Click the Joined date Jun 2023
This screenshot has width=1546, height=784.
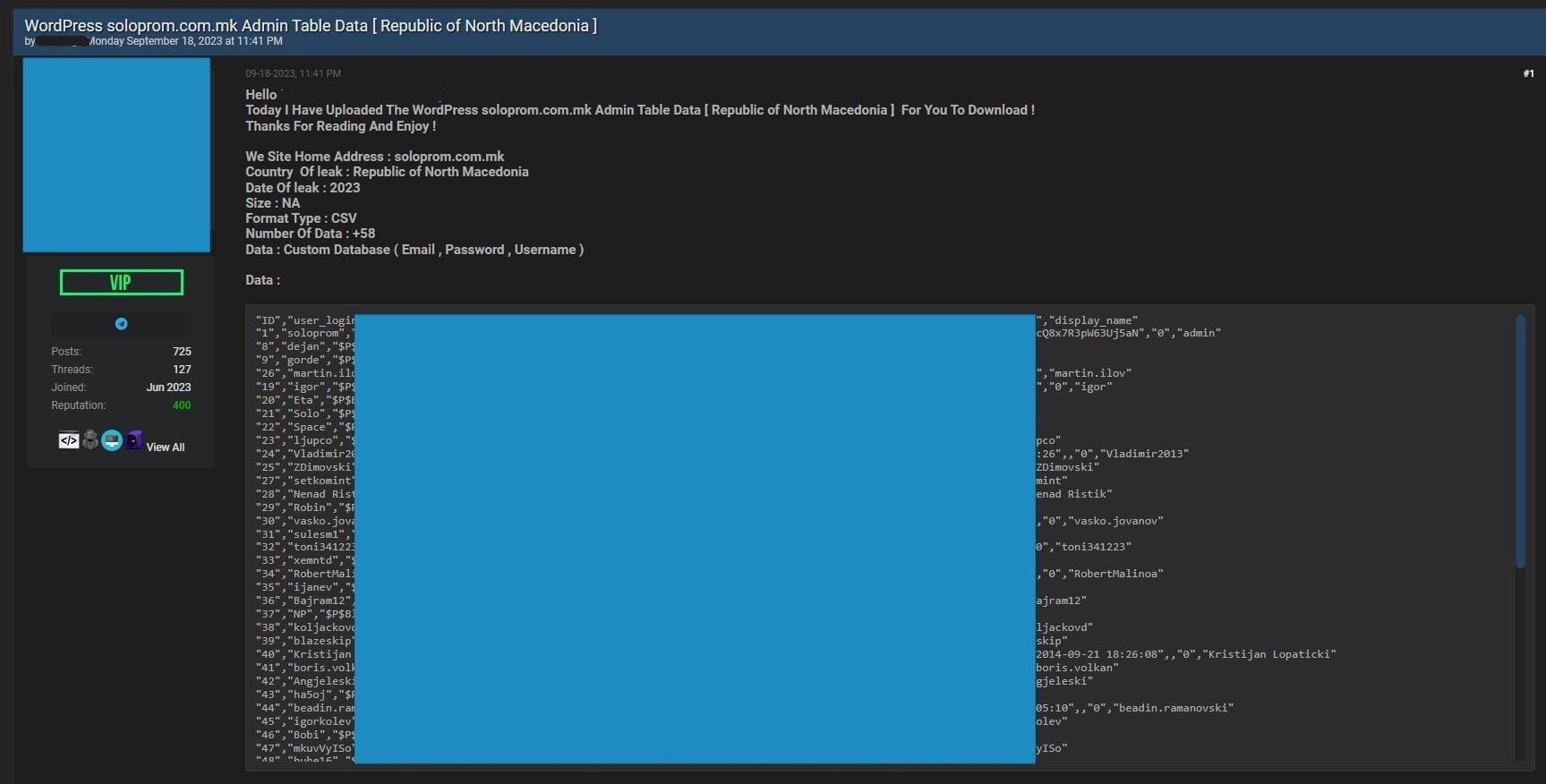pos(169,388)
